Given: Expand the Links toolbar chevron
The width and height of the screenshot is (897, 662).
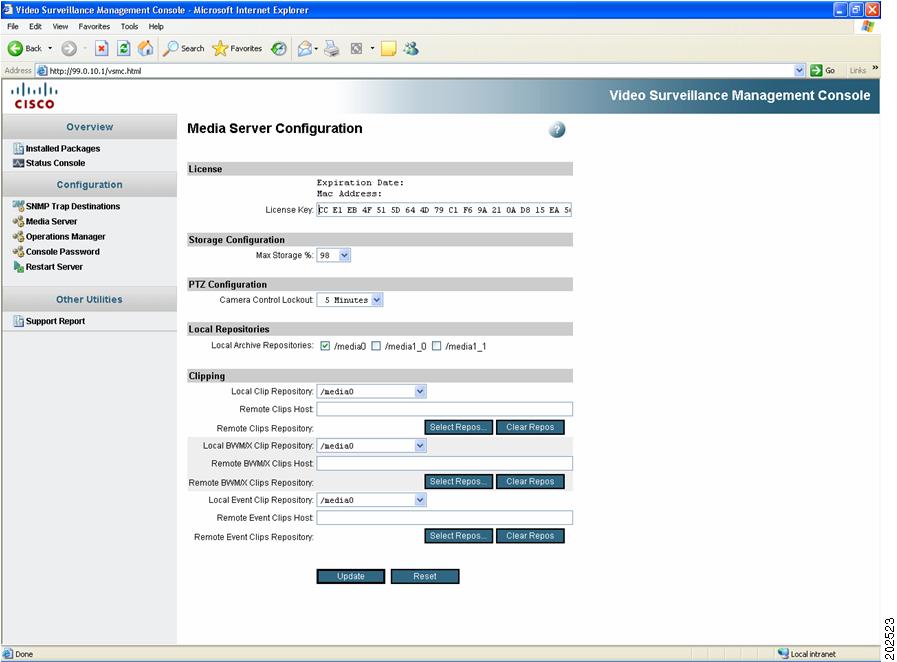Looking at the screenshot, I should pyautogui.click(x=875, y=69).
